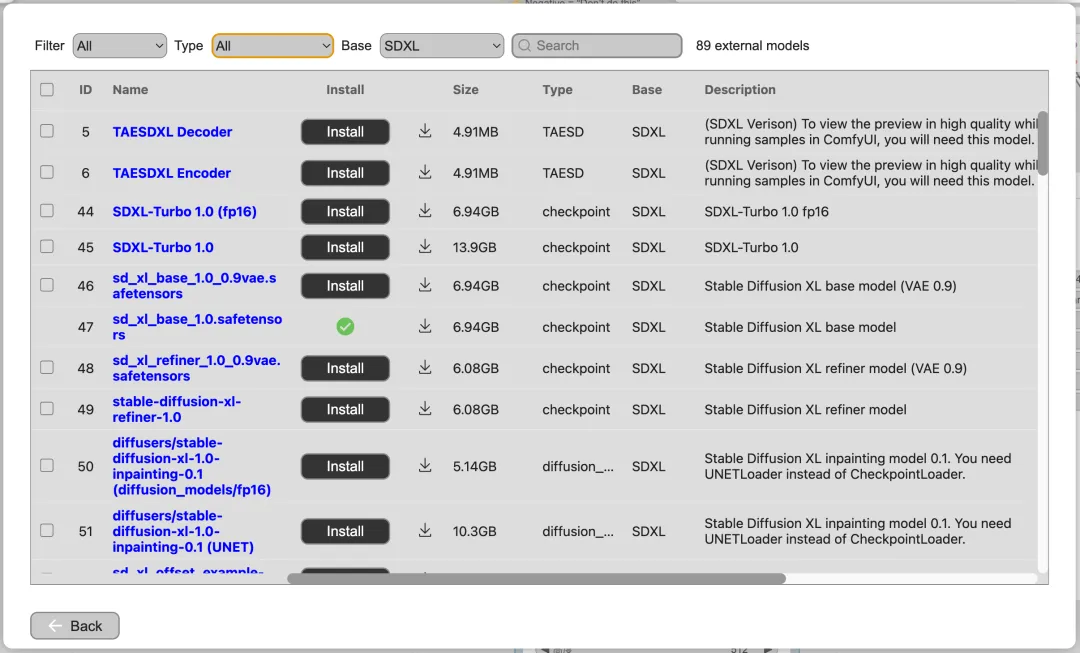Click download icon for sd_xl_base_1.0_0.9vae row
1080x653 pixels.
tap(425, 286)
